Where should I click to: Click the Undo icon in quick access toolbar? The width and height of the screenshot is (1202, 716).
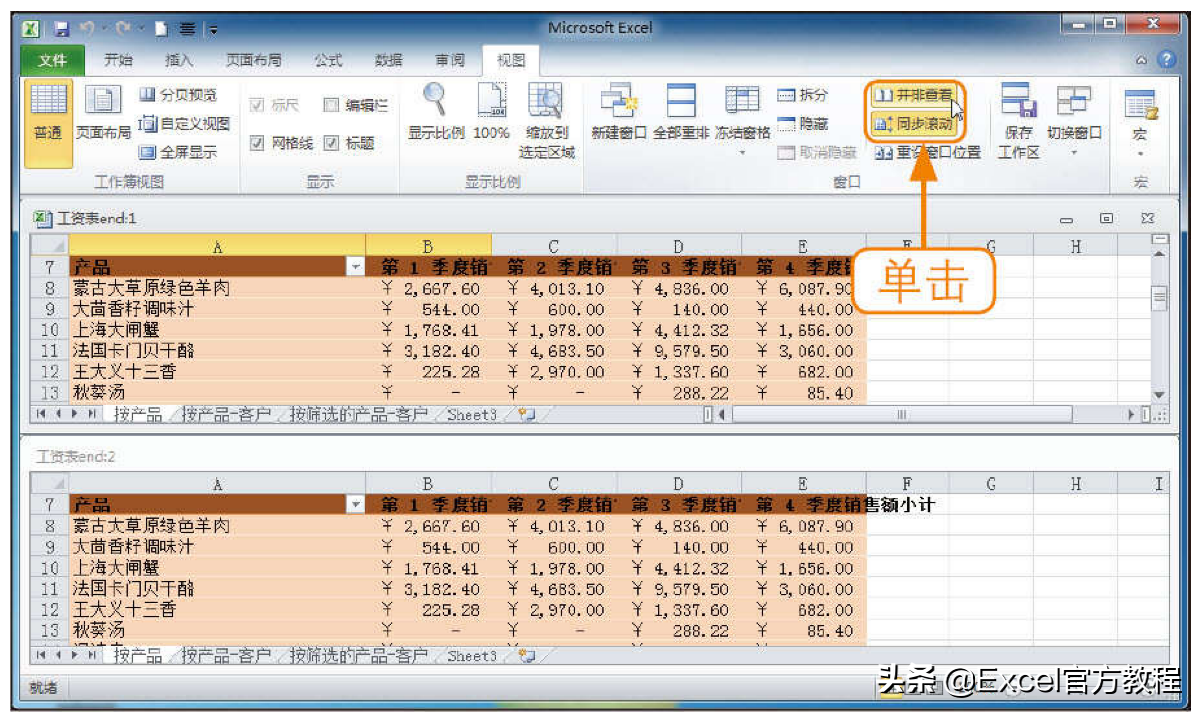pyautogui.click(x=87, y=28)
